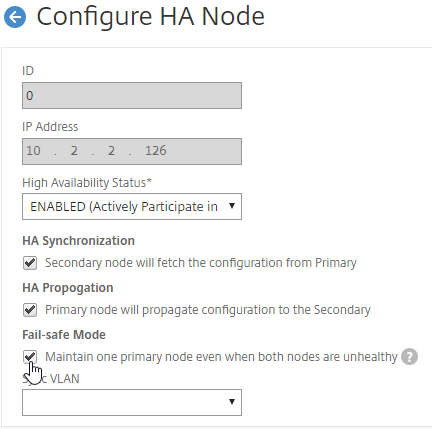Click the Configure HA Node page title
The image size is (432, 429).
coord(150,17)
